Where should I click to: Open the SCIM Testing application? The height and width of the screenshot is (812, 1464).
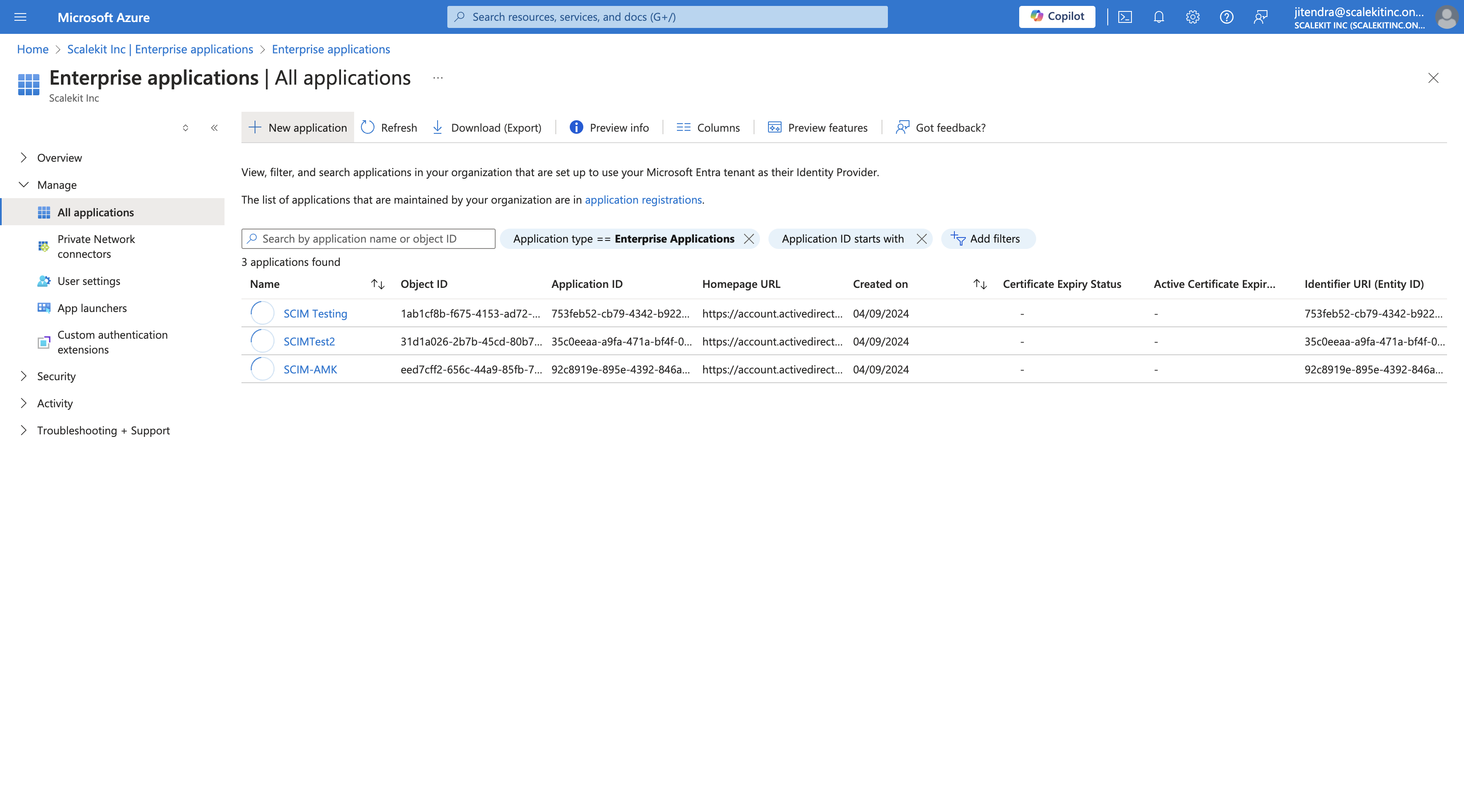[315, 313]
